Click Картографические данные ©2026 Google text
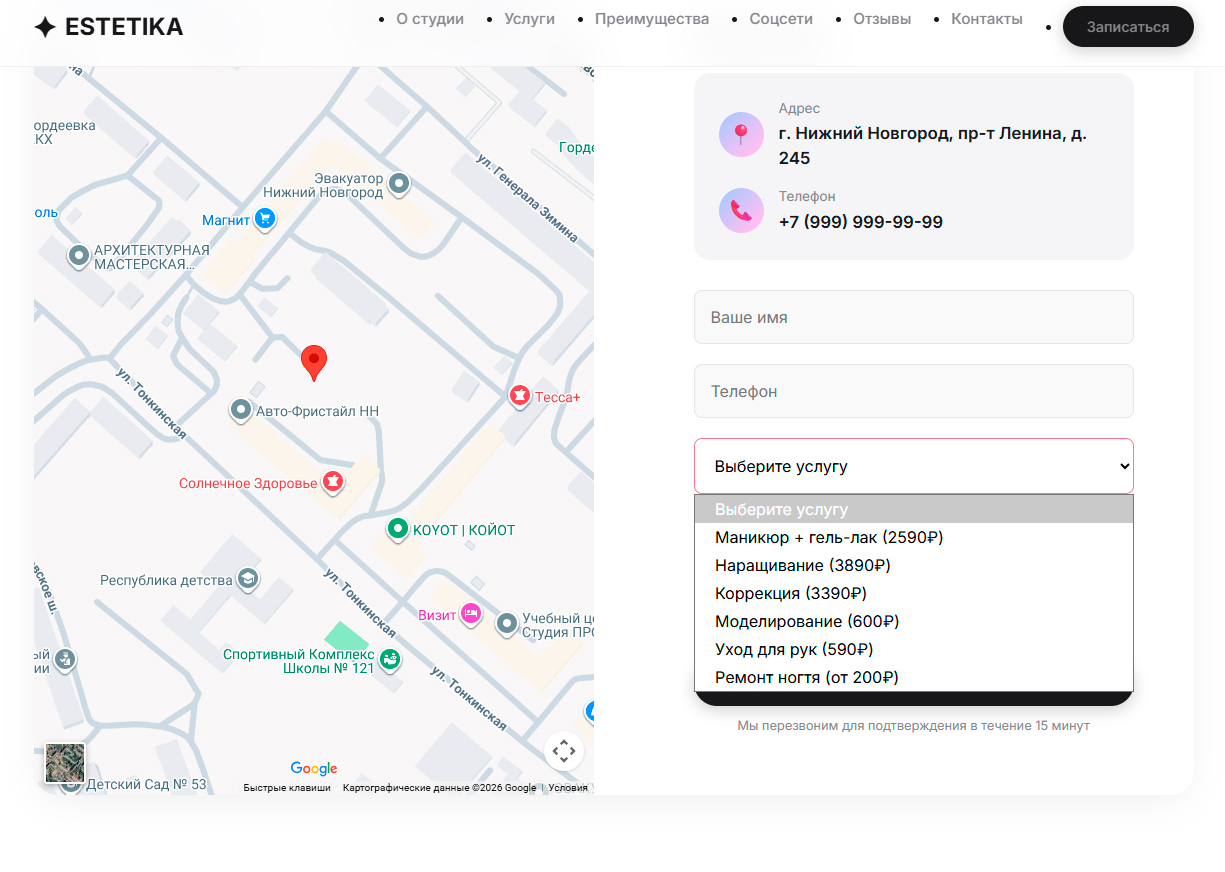Screen dimensions: 1225x872 tap(439, 788)
